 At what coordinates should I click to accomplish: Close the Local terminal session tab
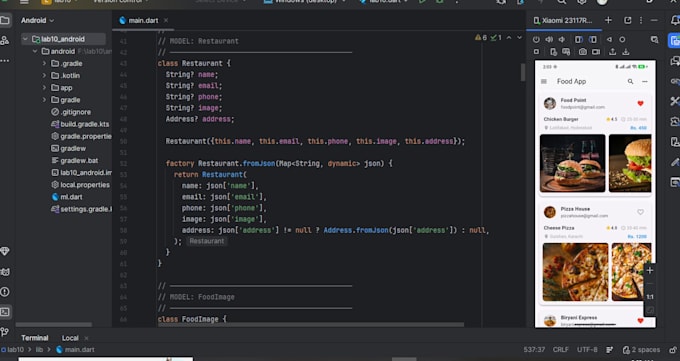pos(86,338)
